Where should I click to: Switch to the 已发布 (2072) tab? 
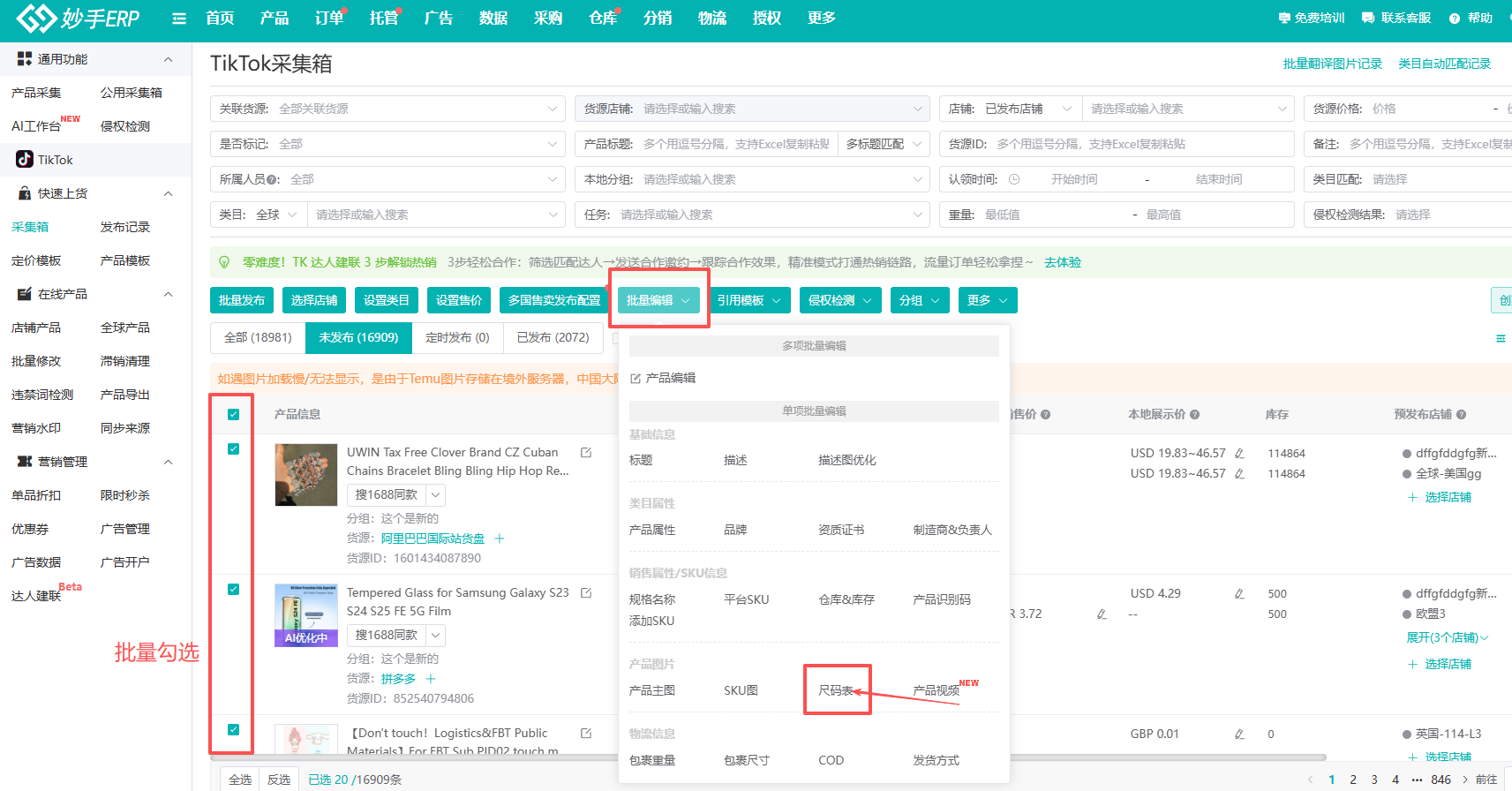(x=553, y=337)
